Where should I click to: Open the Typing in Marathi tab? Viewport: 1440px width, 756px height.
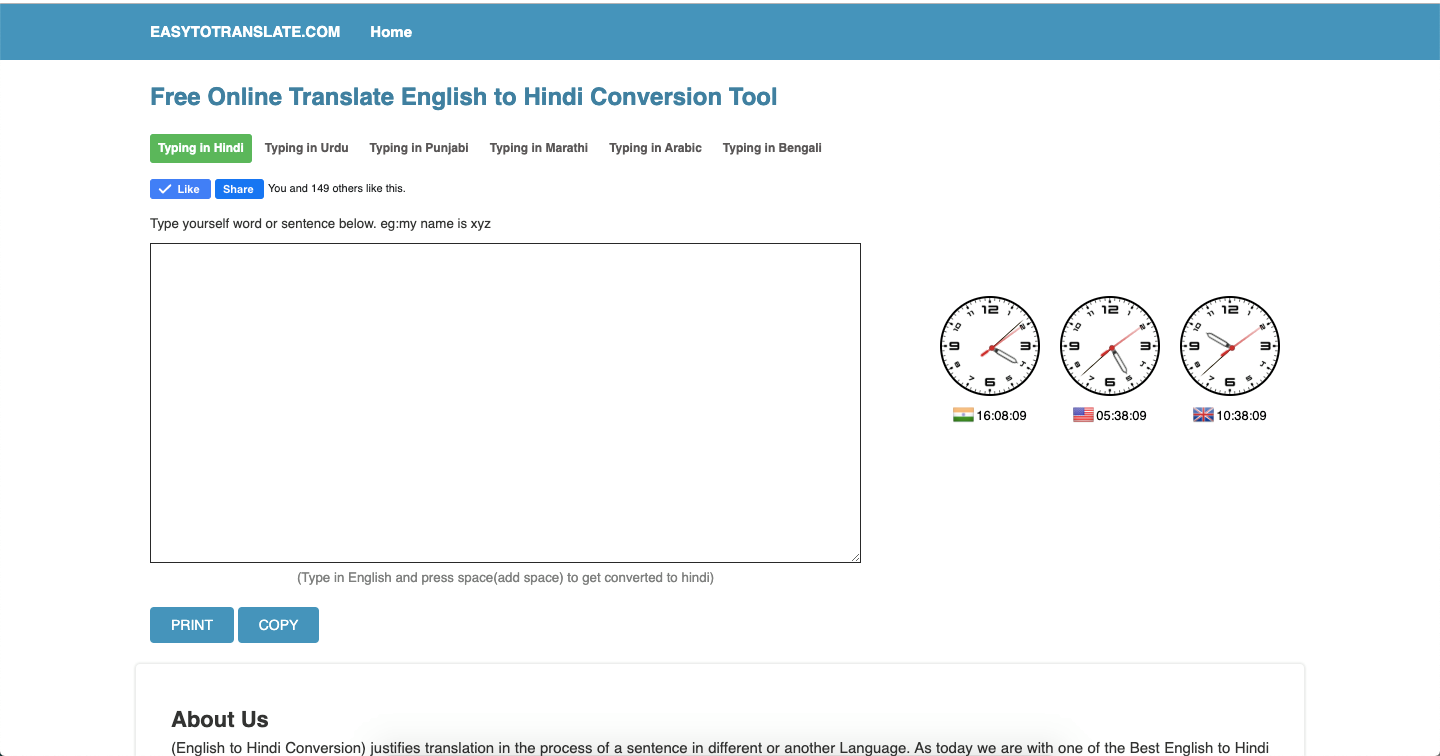(x=539, y=148)
